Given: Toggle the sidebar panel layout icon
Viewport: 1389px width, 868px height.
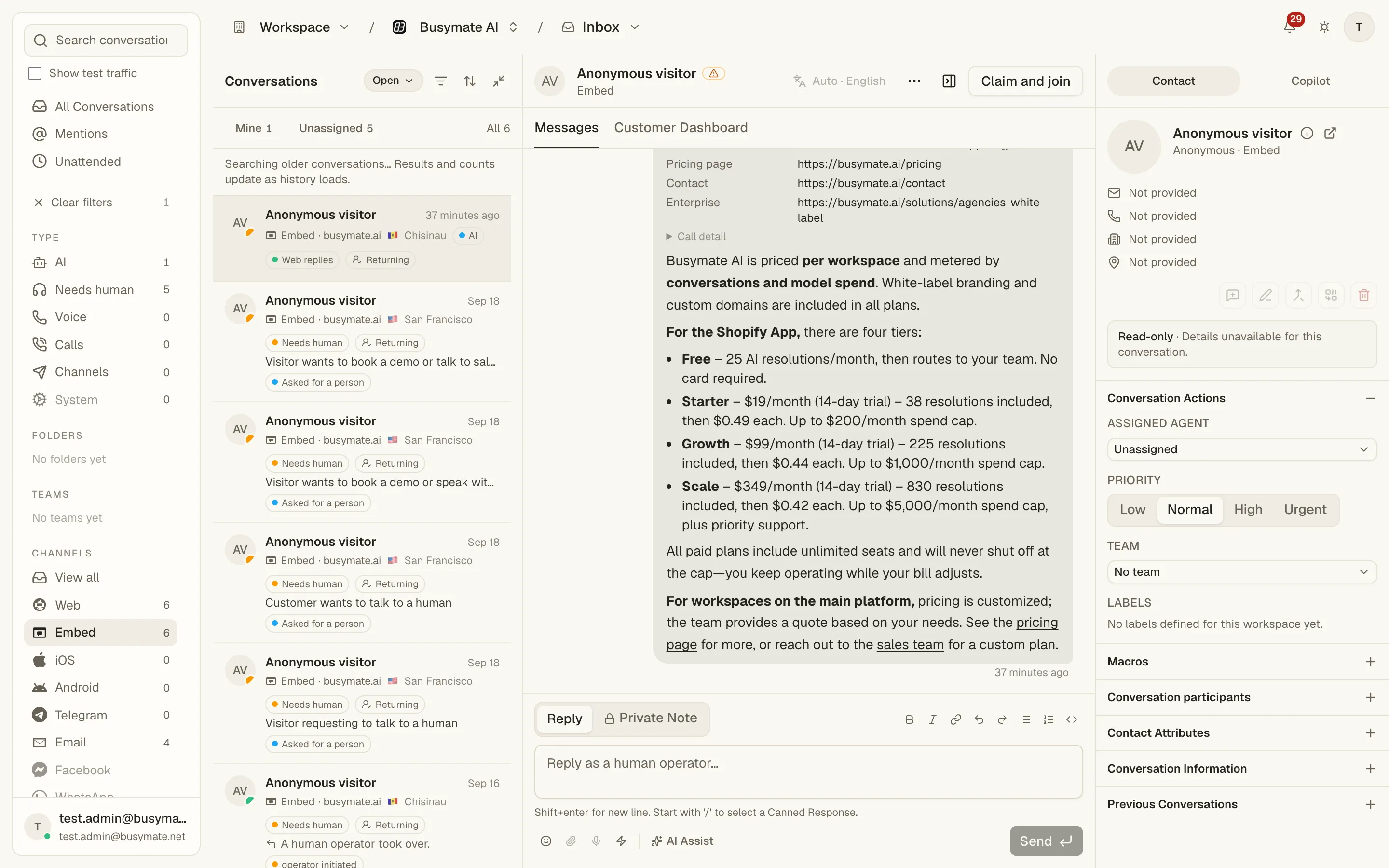Looking at the screenshot, I should [x=949, y=81].
